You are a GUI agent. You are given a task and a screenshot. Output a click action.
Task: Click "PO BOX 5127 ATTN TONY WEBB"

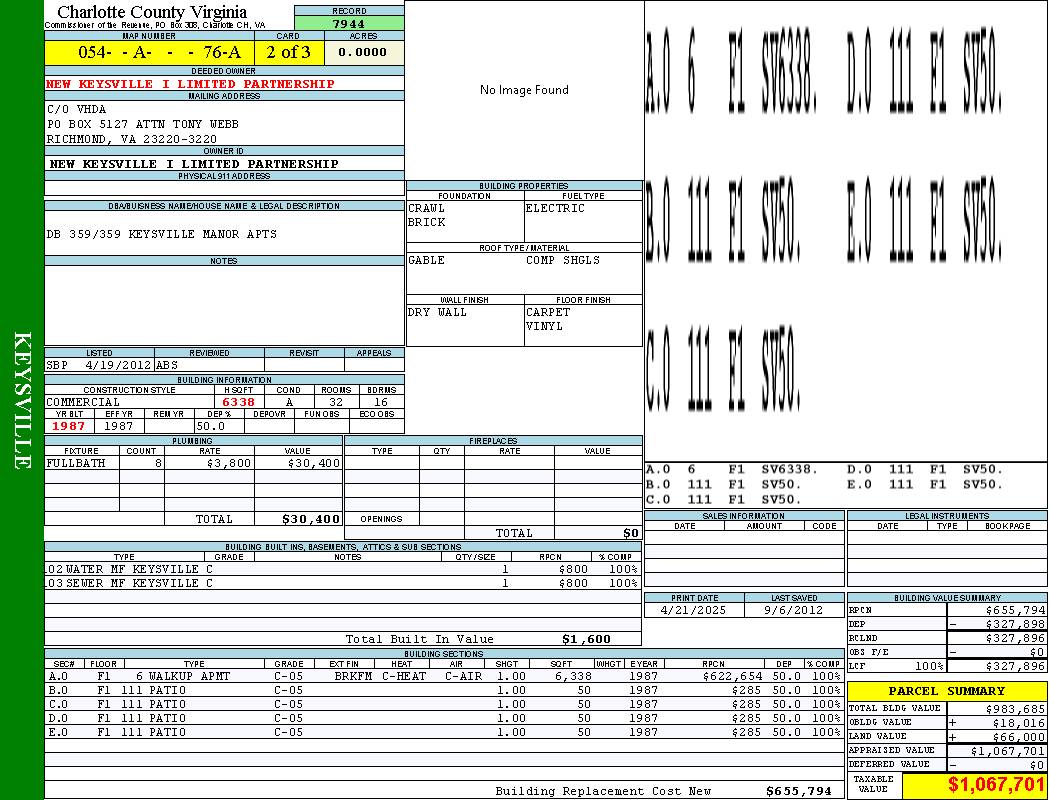click(x=143, y=125)
